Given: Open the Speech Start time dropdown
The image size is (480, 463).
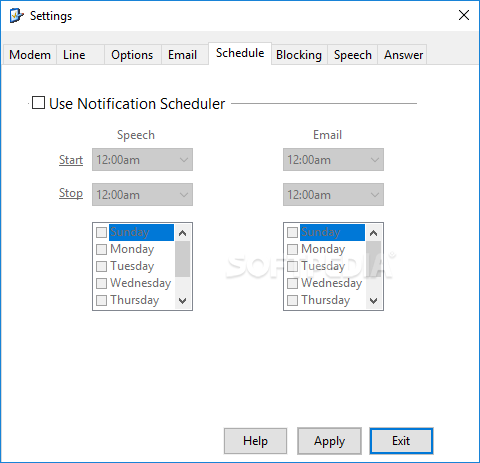Looking at the screenshot, I should pos(142,160).
